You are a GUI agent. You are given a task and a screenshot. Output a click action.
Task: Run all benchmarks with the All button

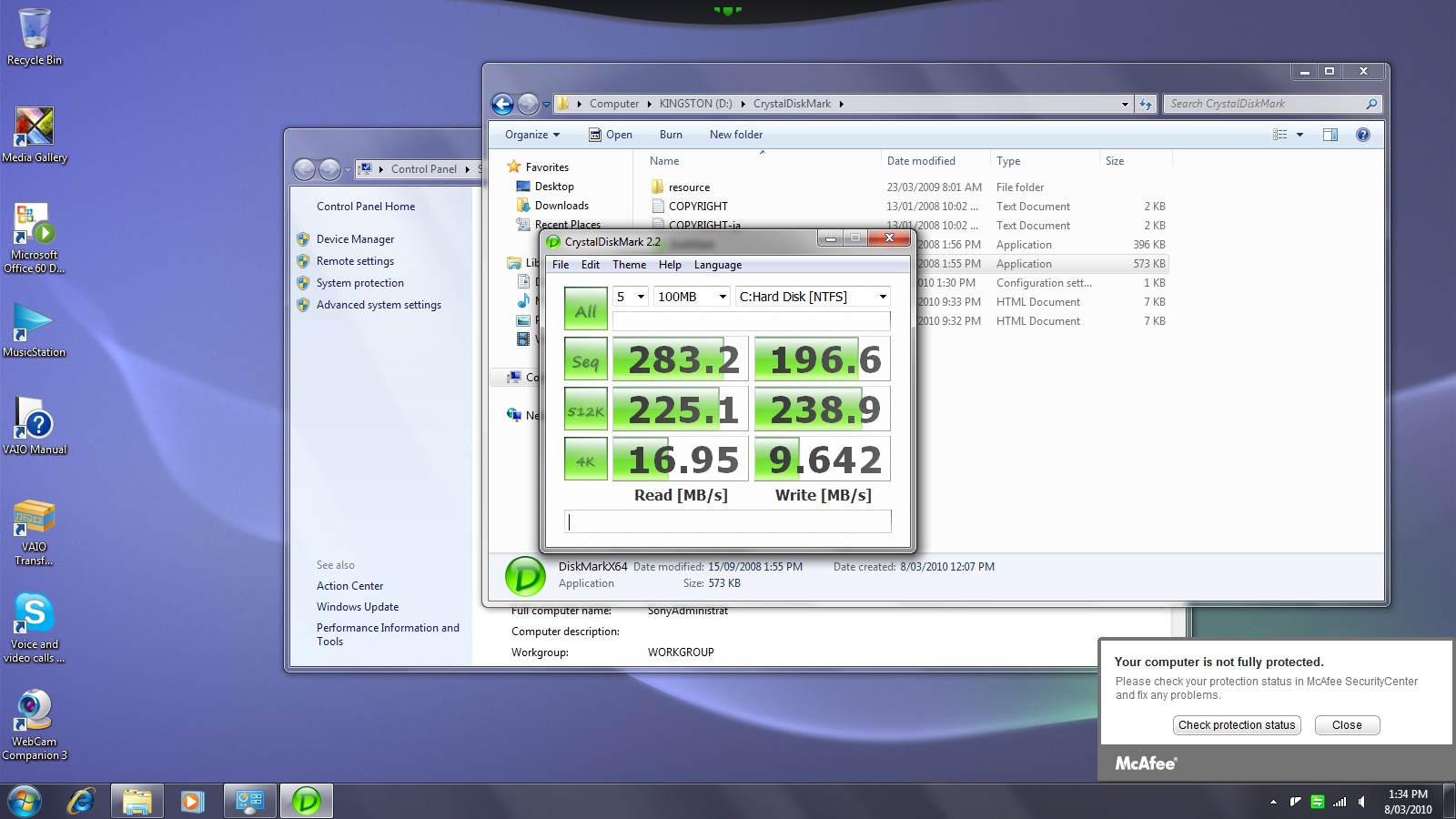585,308
